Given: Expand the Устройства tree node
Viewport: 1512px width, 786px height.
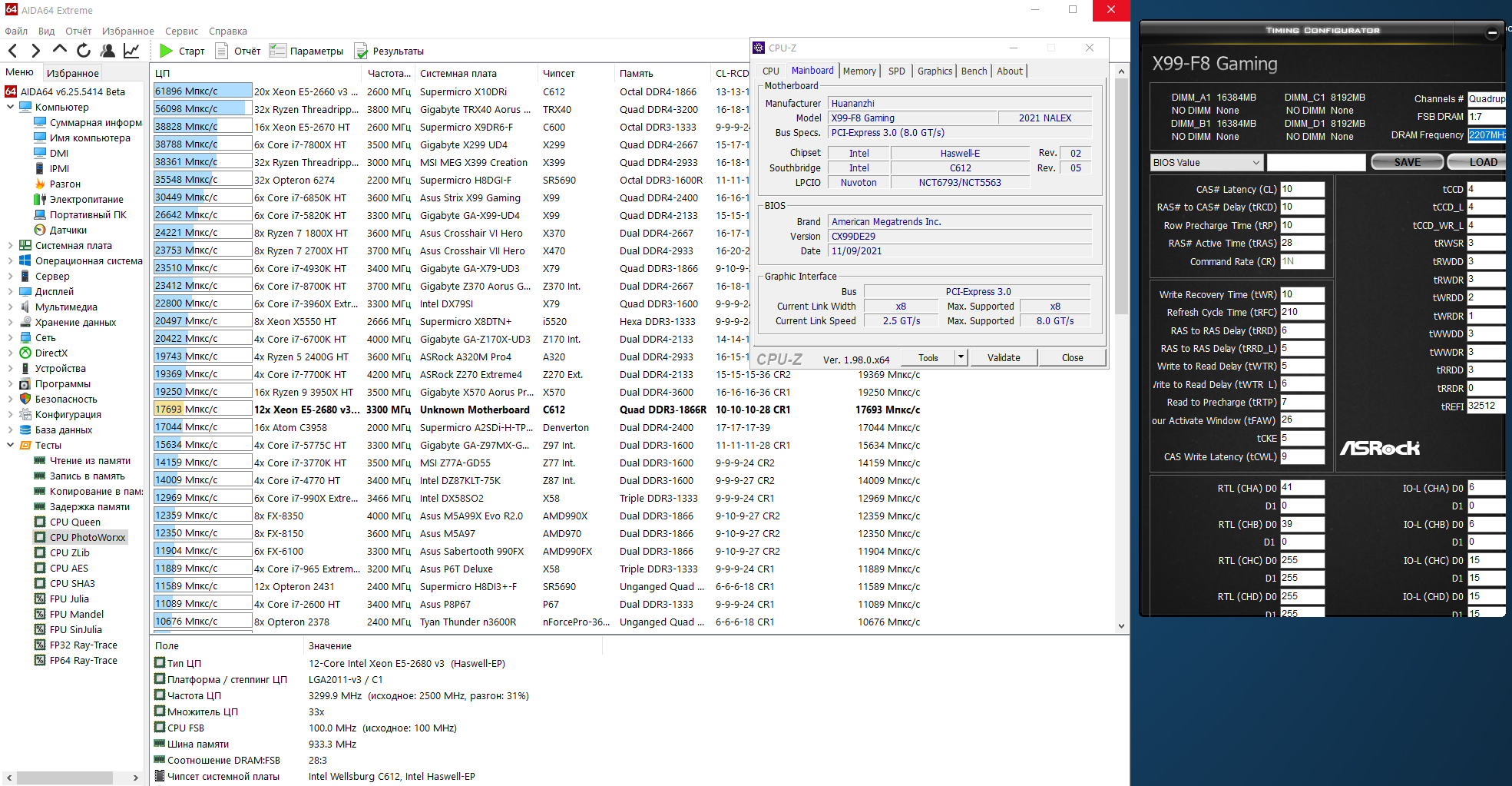Looking at the screenshot, I should tap(10, 368).
